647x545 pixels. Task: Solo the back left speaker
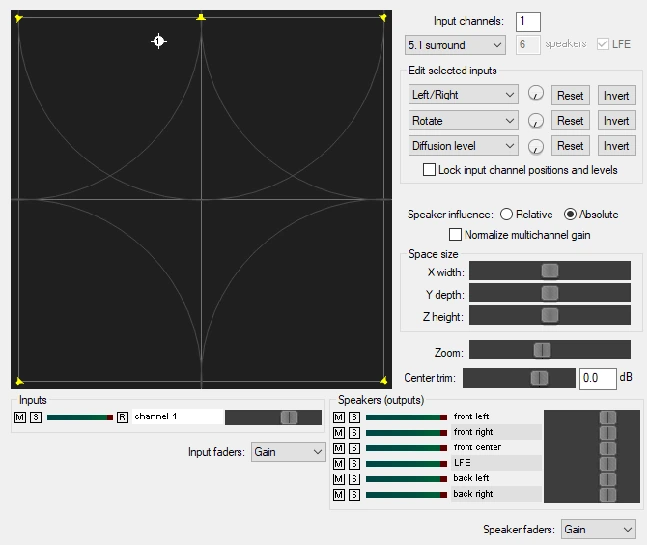pyautogui.click(x=354, y=479)
